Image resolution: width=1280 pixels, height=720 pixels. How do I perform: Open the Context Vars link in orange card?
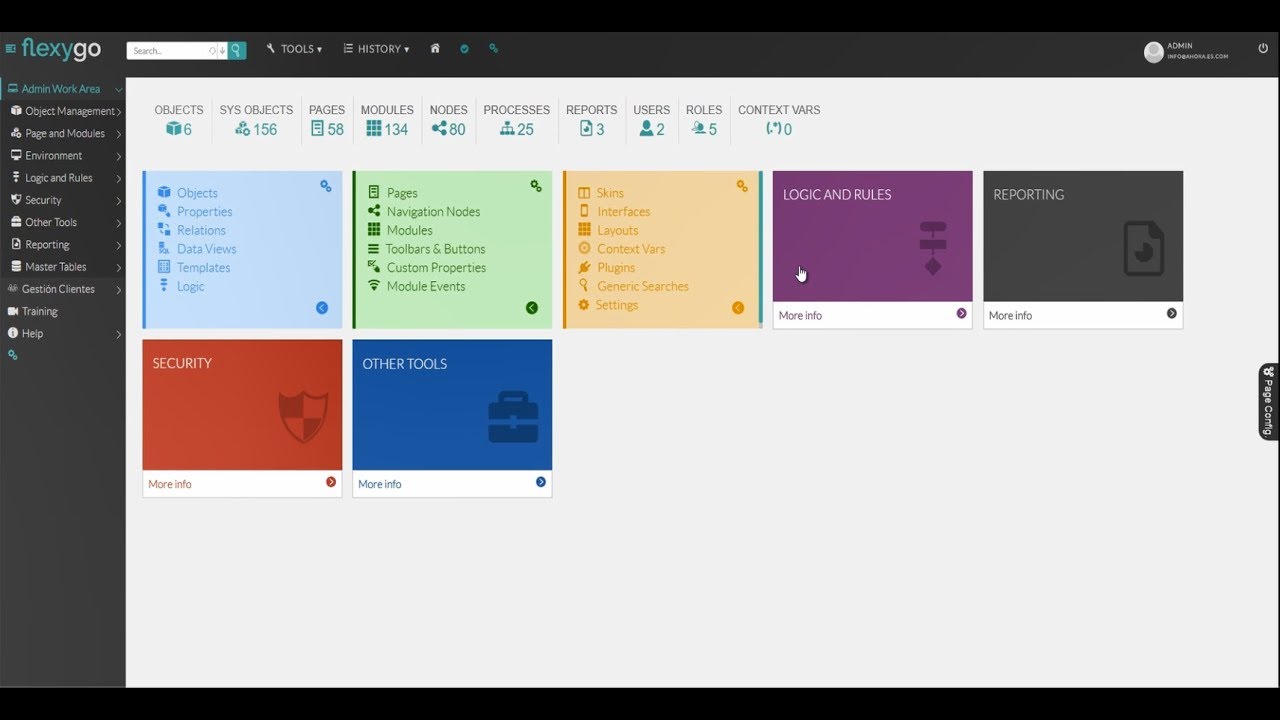click(631, 249)
